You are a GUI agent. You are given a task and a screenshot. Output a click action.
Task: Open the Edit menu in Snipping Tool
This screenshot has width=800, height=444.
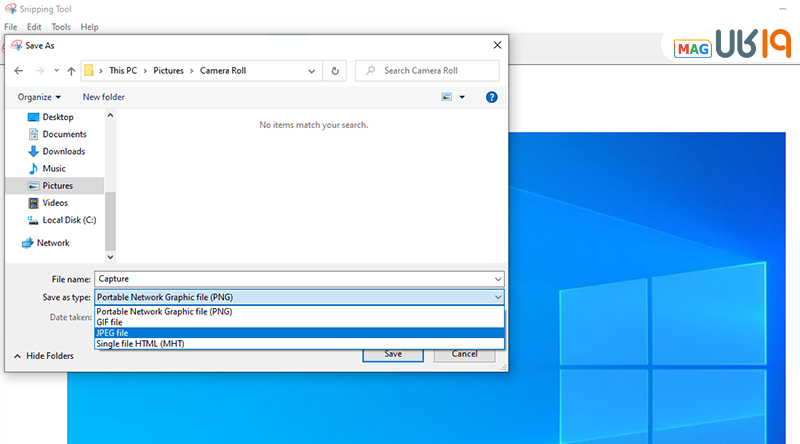(x=35, y=27)
